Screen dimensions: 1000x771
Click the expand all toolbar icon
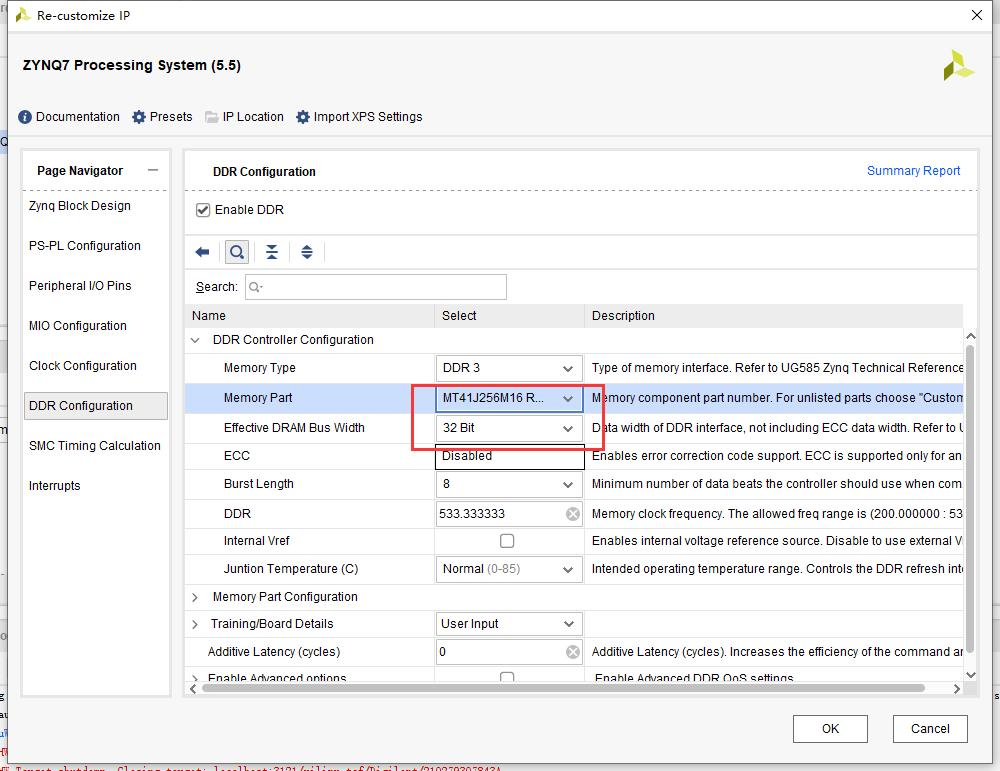coord(307,252)
